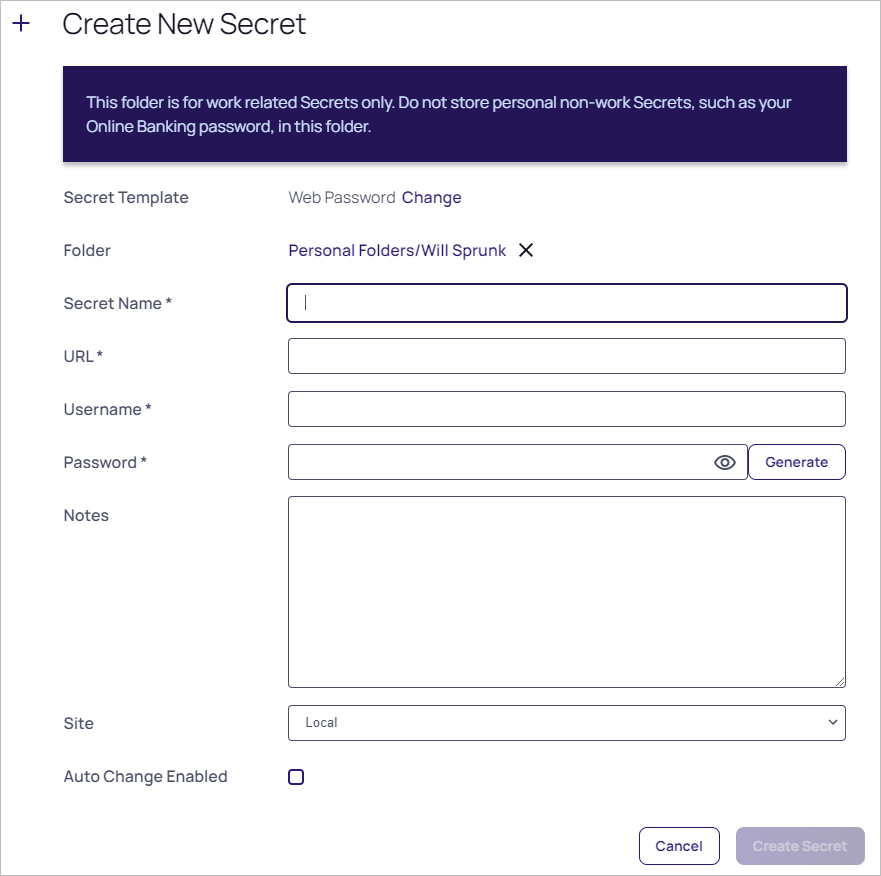Remove the selected folder with the X icon

[526, 250]
